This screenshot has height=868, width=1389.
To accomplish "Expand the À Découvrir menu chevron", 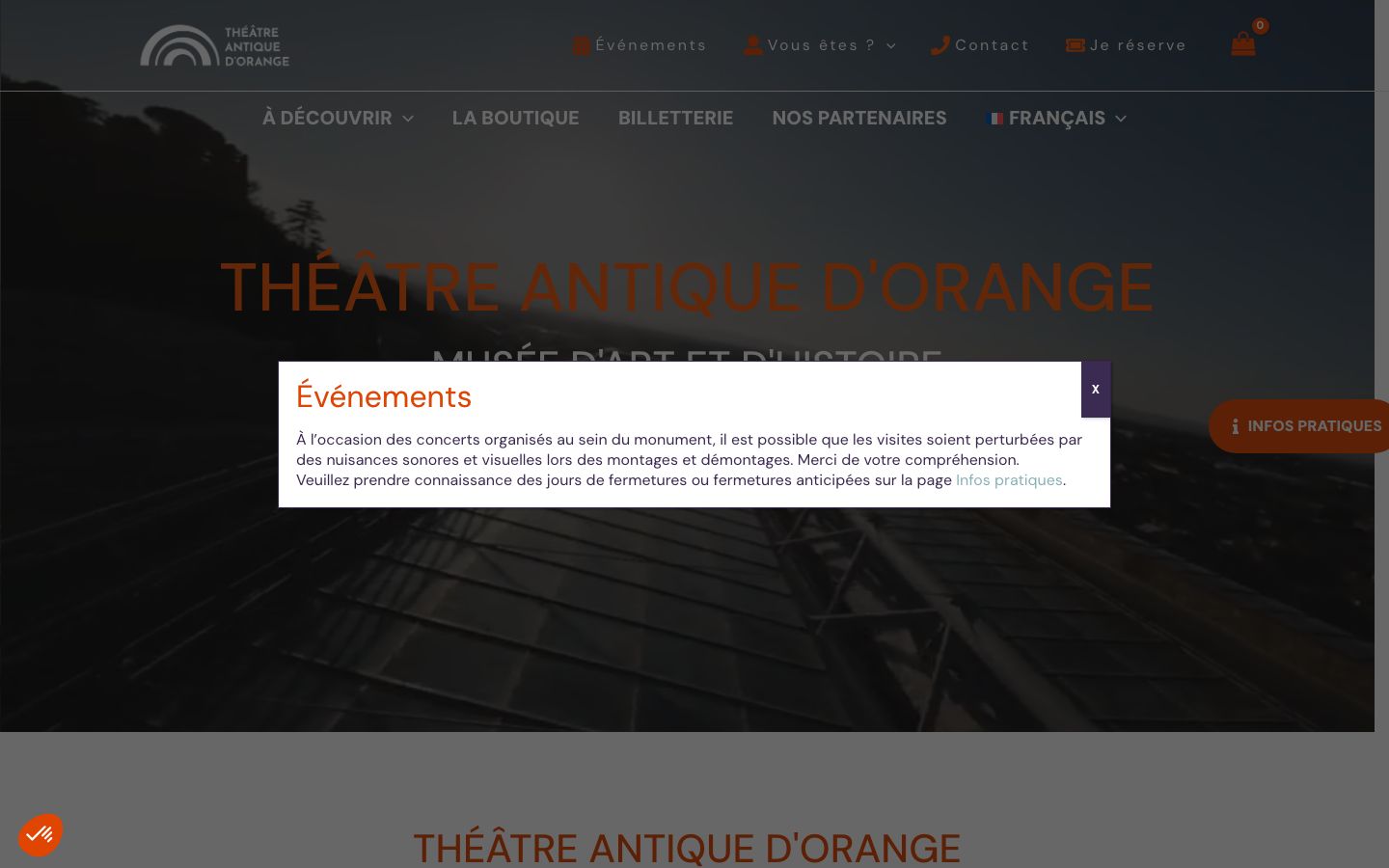I will (x=408, y=119).
